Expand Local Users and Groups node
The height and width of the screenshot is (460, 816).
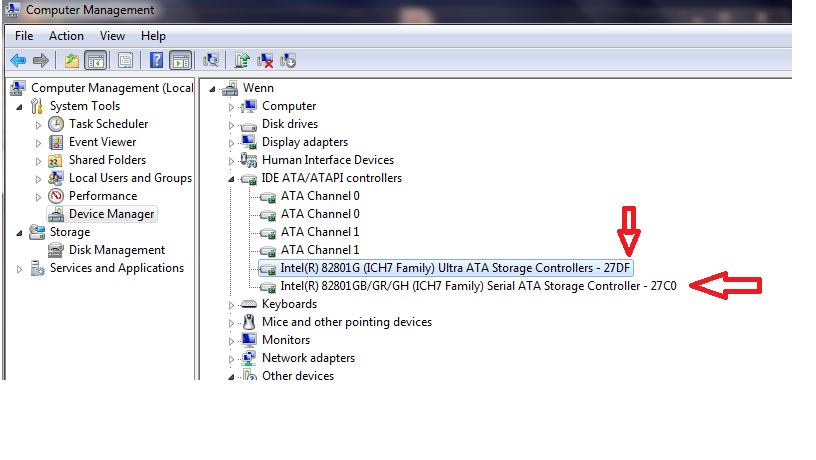point(38,179)
